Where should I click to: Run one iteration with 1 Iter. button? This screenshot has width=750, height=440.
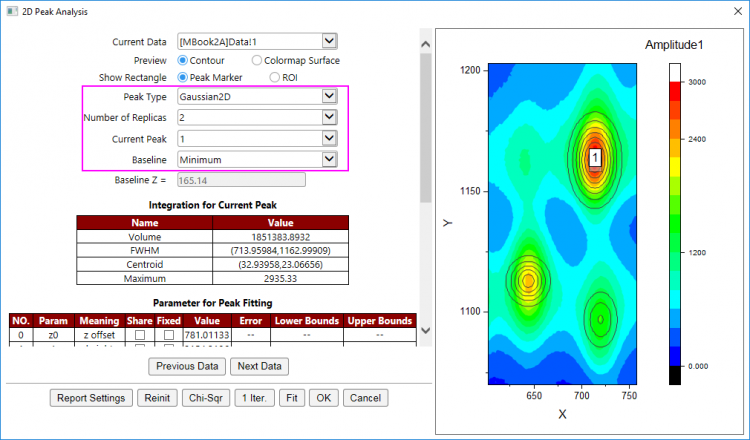(x=254, y=398)
